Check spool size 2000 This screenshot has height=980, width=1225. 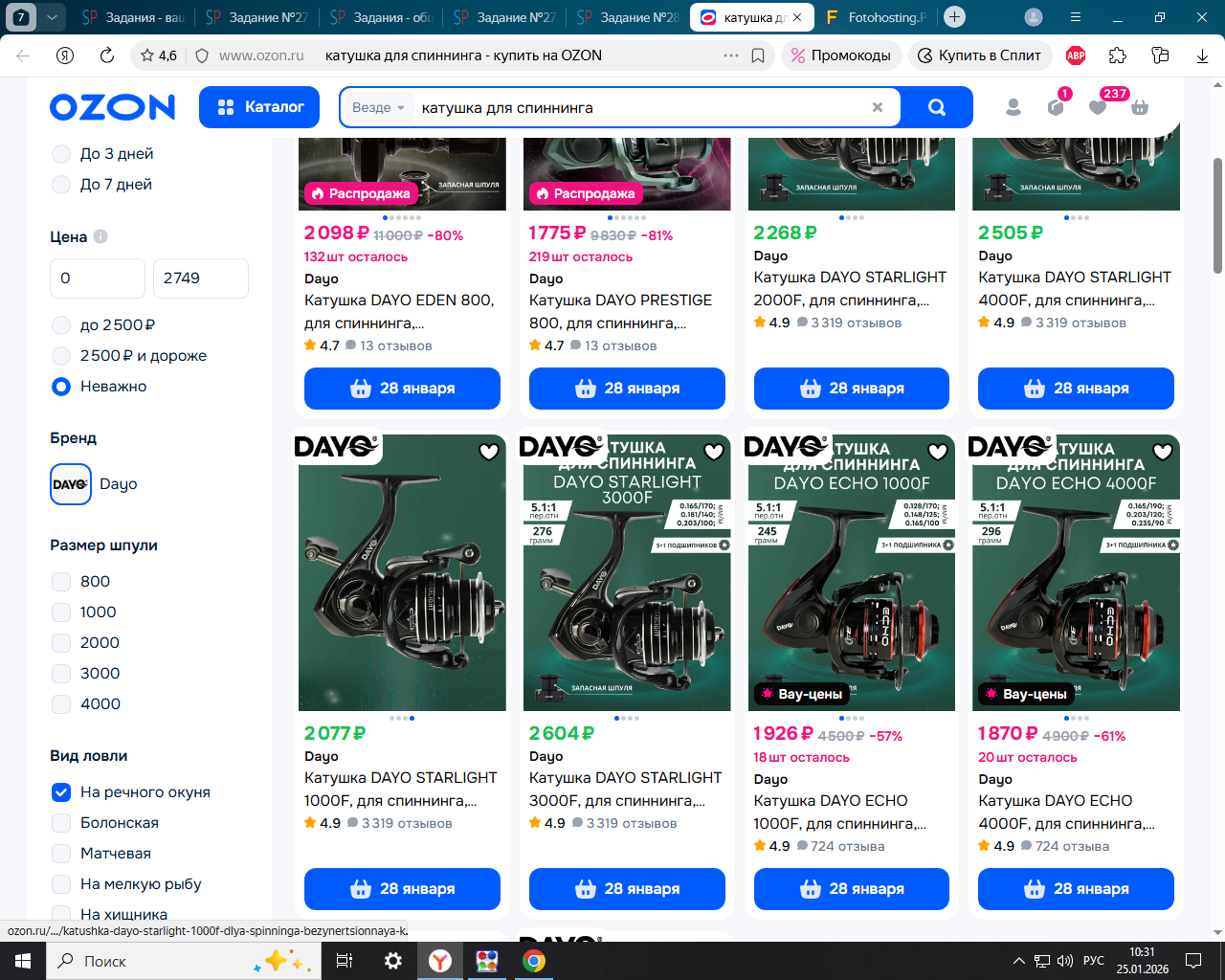61,643
